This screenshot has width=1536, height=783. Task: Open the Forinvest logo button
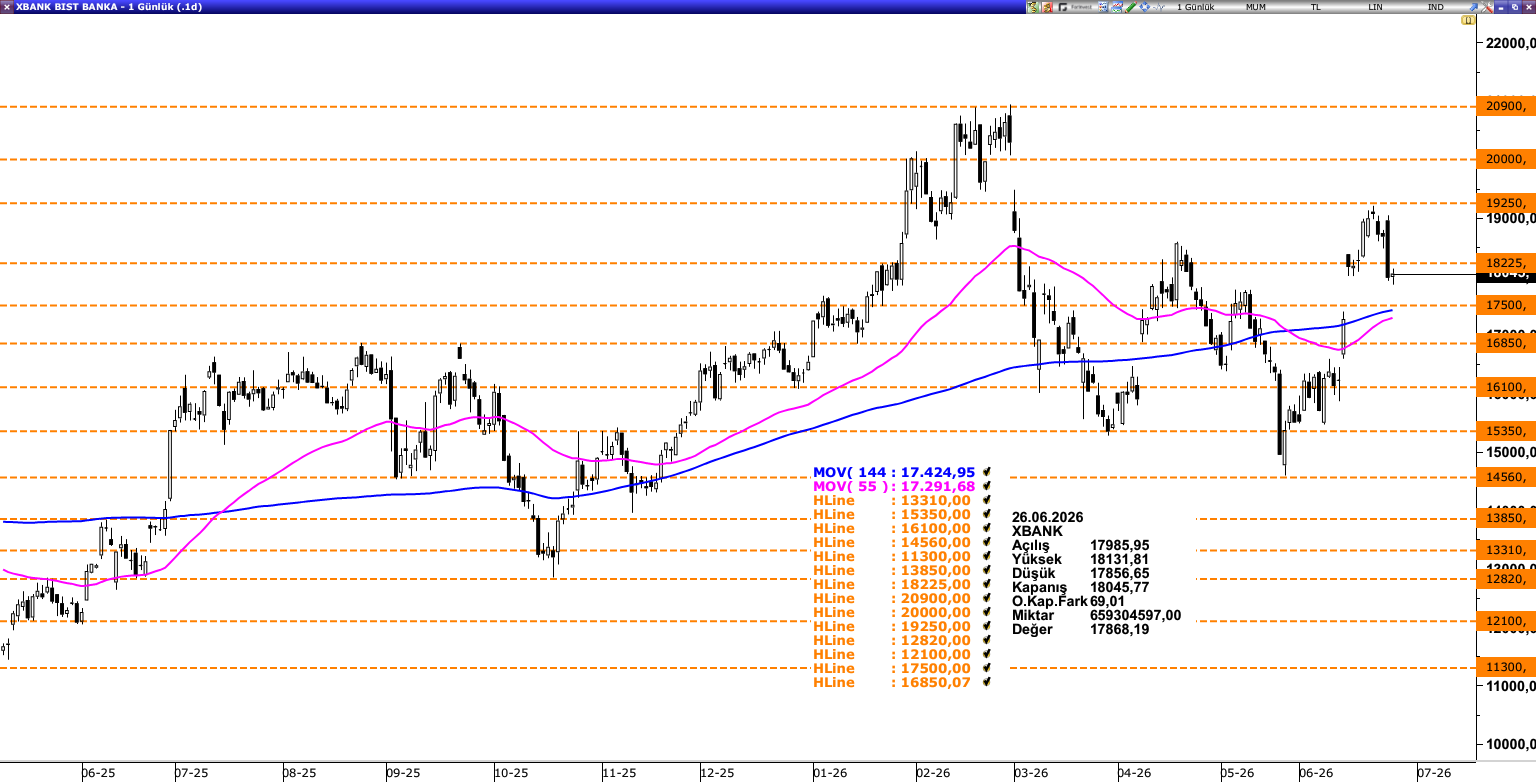pyautogui.click(x=1075, y=7)
